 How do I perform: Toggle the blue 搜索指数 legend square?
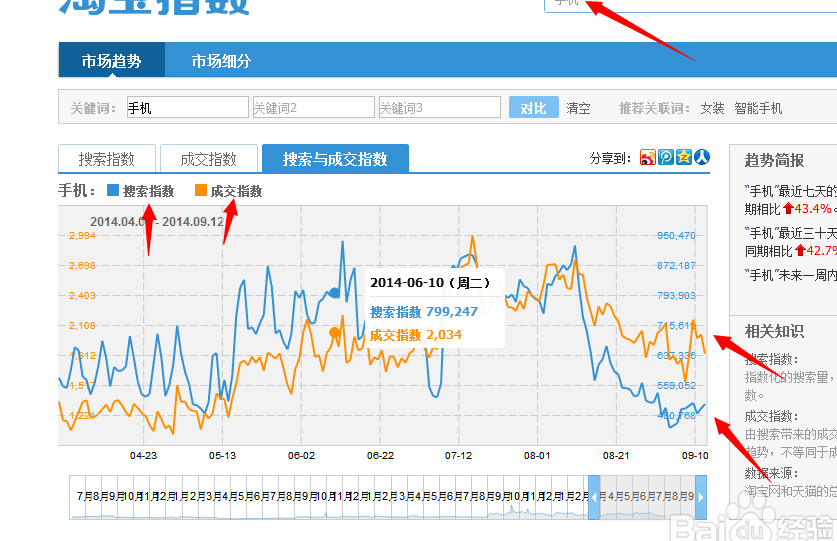[113, 190]
